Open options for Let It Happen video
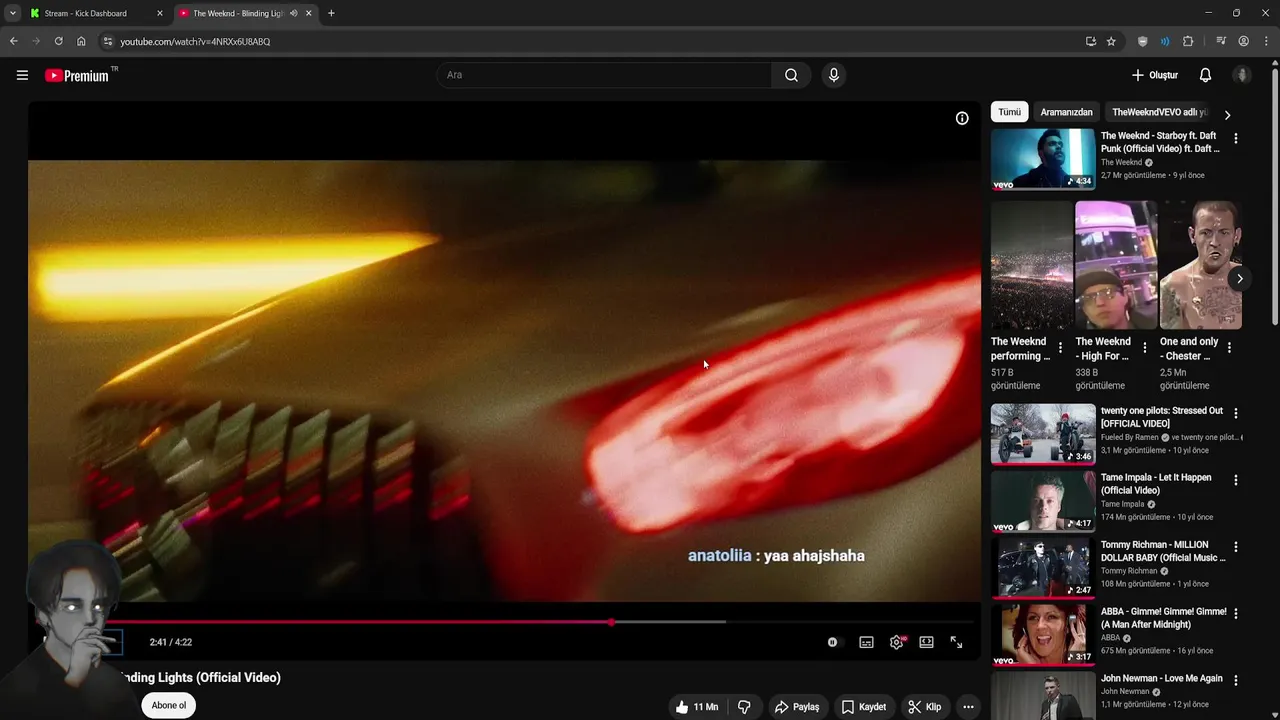 tap(1236, 480)
